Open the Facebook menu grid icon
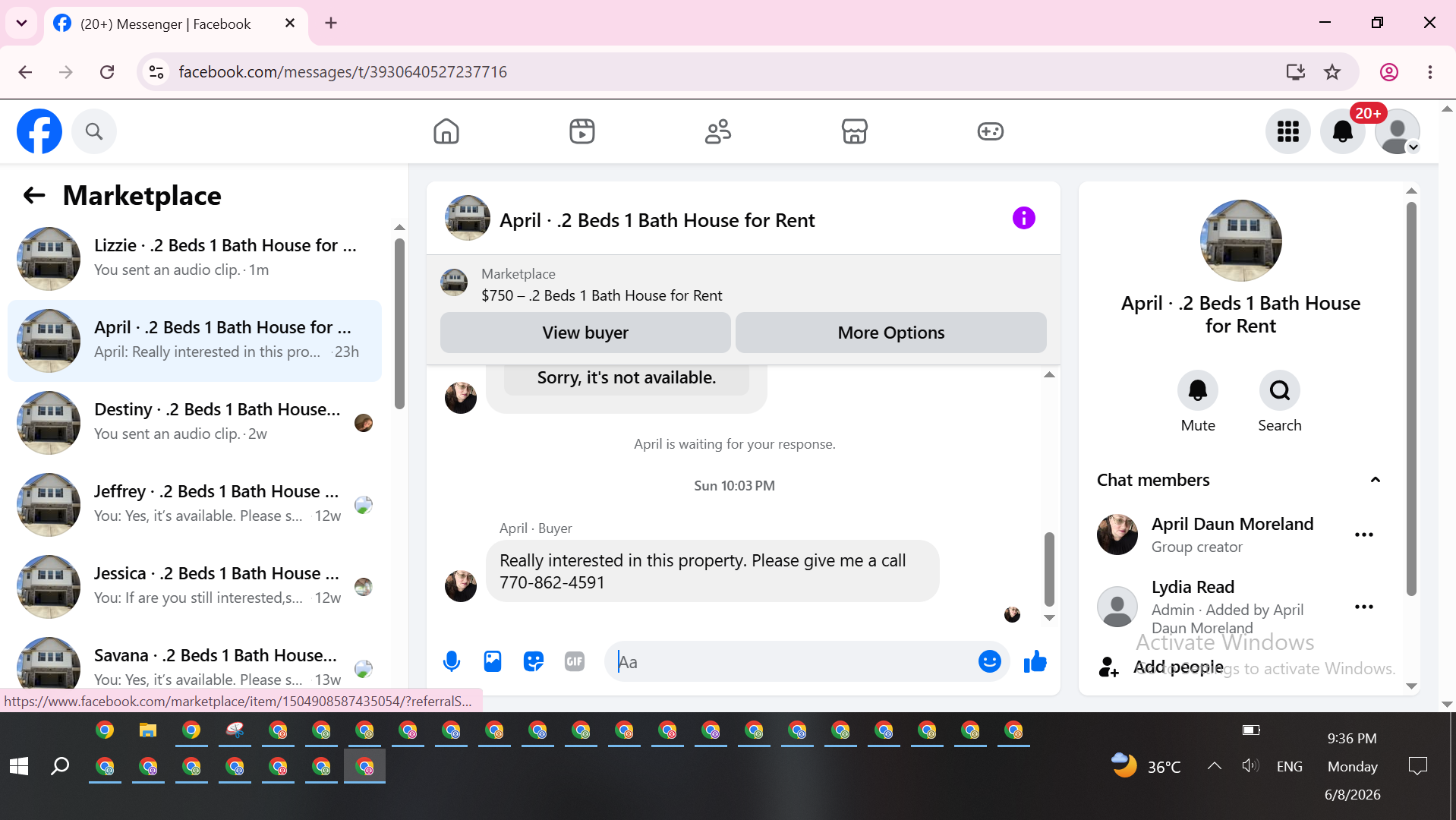Viewport: 1456px width, 820px height. click(1288, 131)
